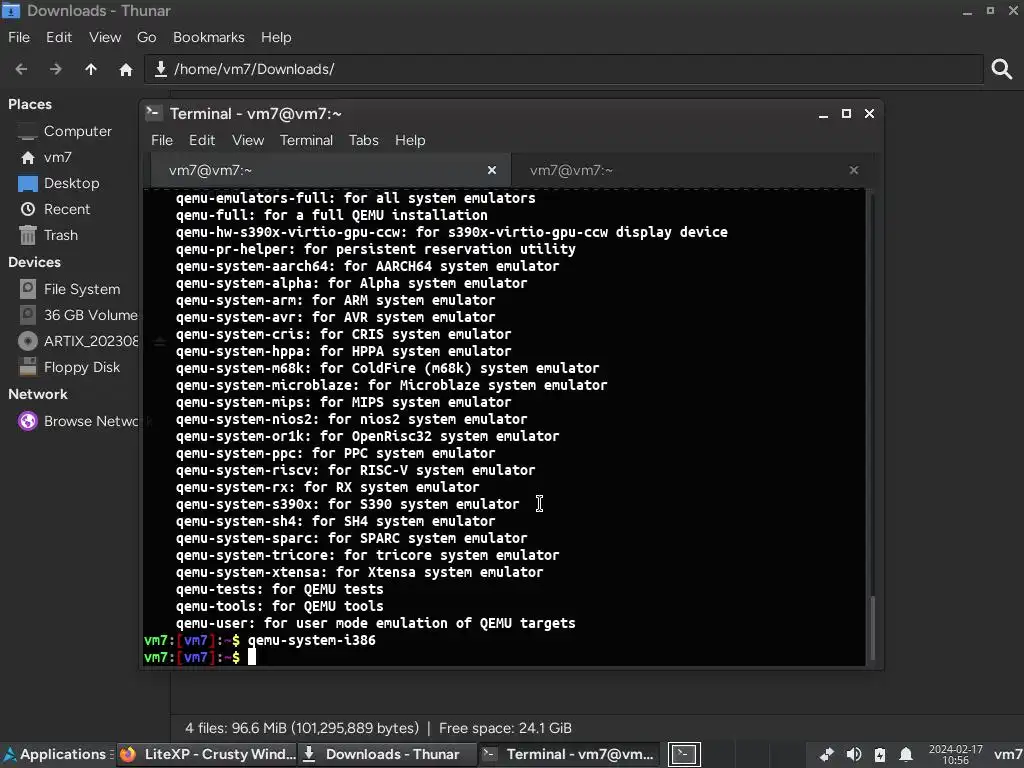The width and height of the screenshot is (1024, 768).
Task: Click the /home/vm7/Downloads/ path field
Action: point(564,69)
